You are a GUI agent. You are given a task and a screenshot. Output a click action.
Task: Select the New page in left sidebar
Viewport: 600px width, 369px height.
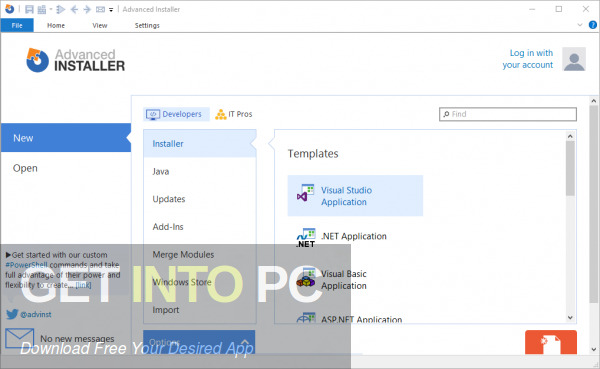(66, 138)
